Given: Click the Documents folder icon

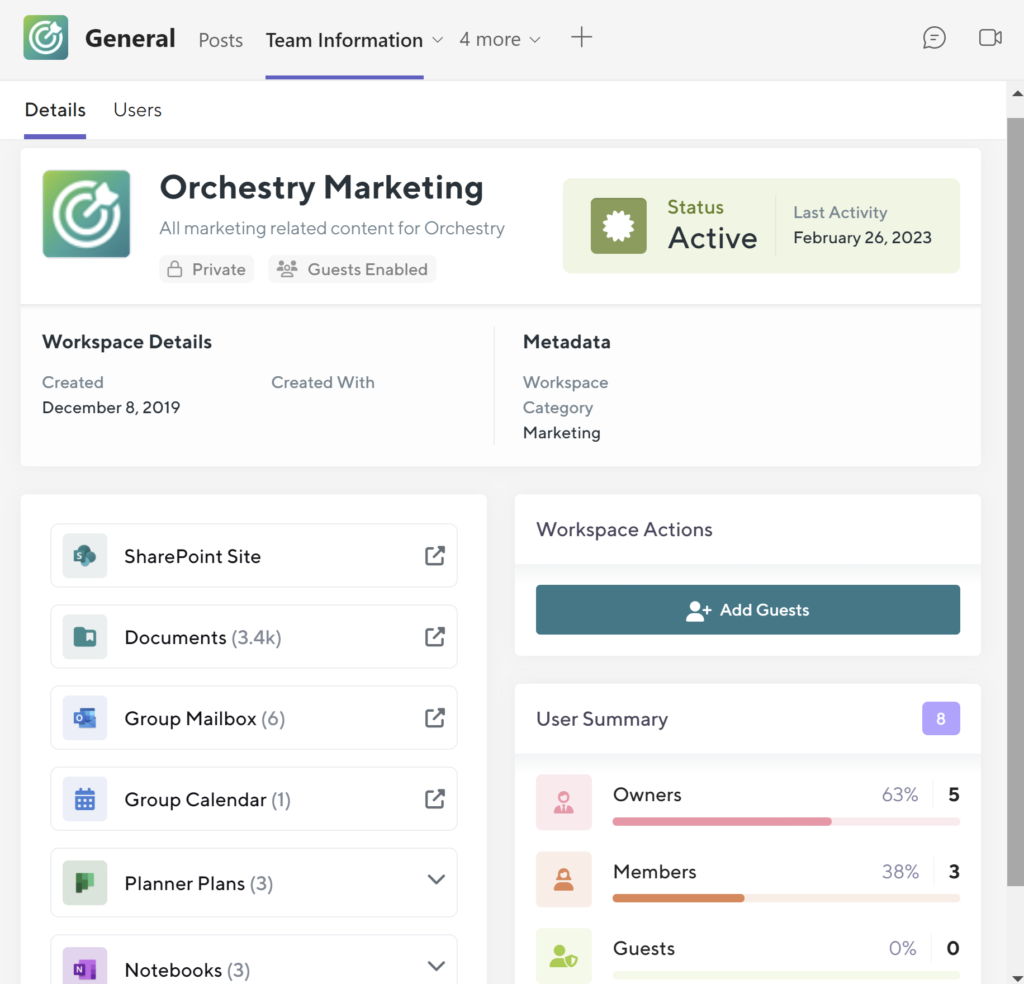Looking at the screenshot, I should [x=85, y=637].
